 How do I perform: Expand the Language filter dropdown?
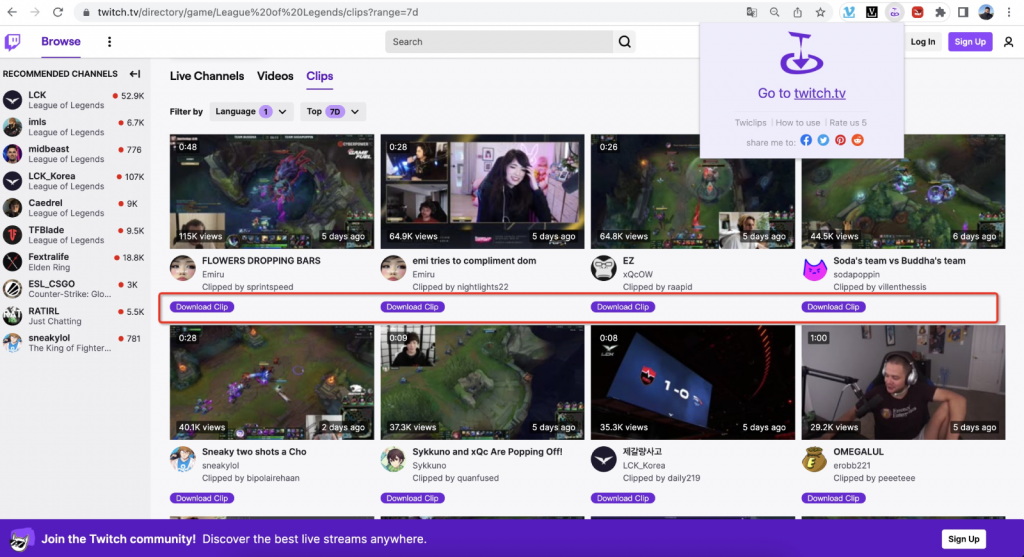(x=251, y=112)
